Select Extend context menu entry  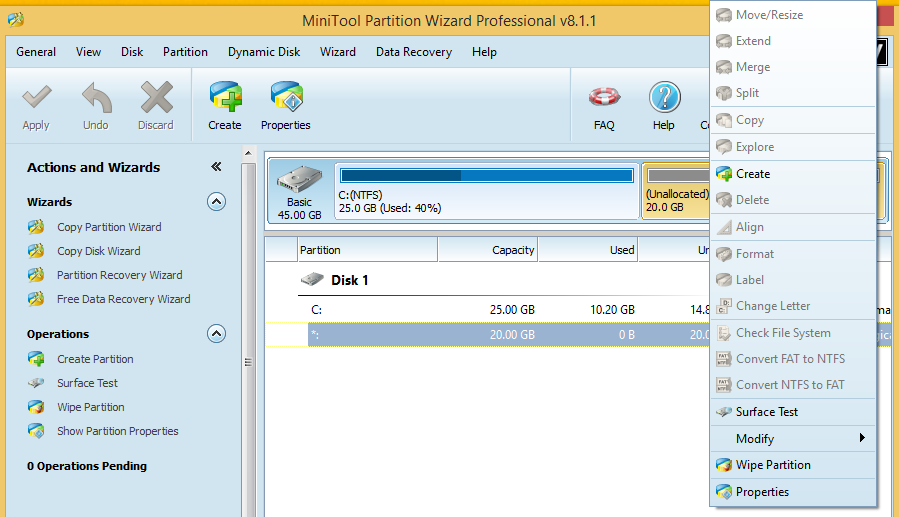pos(794,41)
